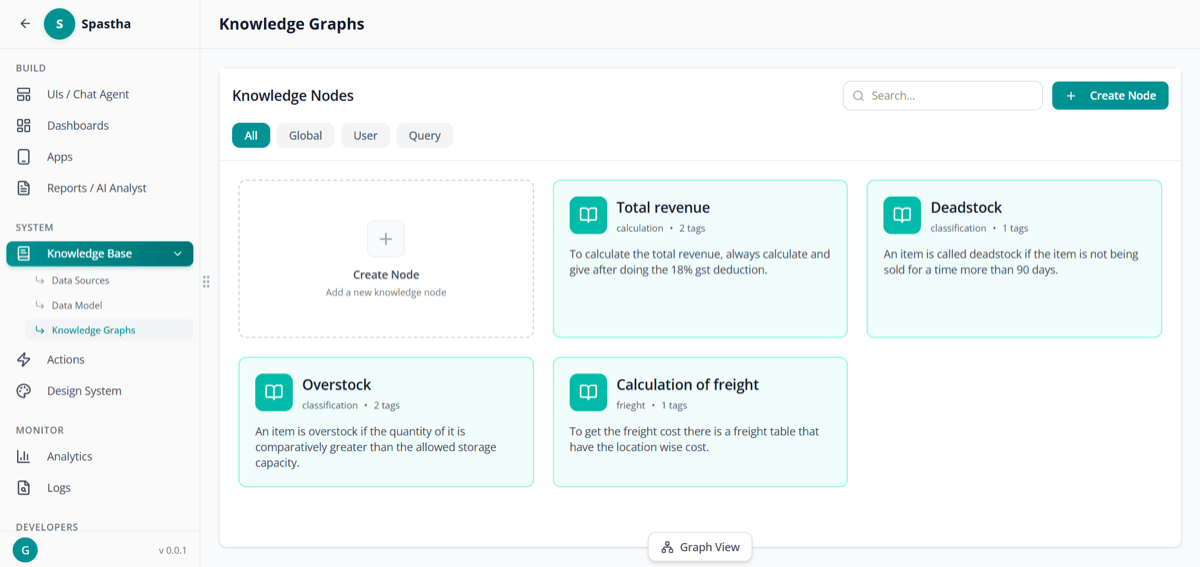The width and height of the screenshot is (1200, 567).
Task: Click the back arrow next to Spastha
Action: click(25, 24)
